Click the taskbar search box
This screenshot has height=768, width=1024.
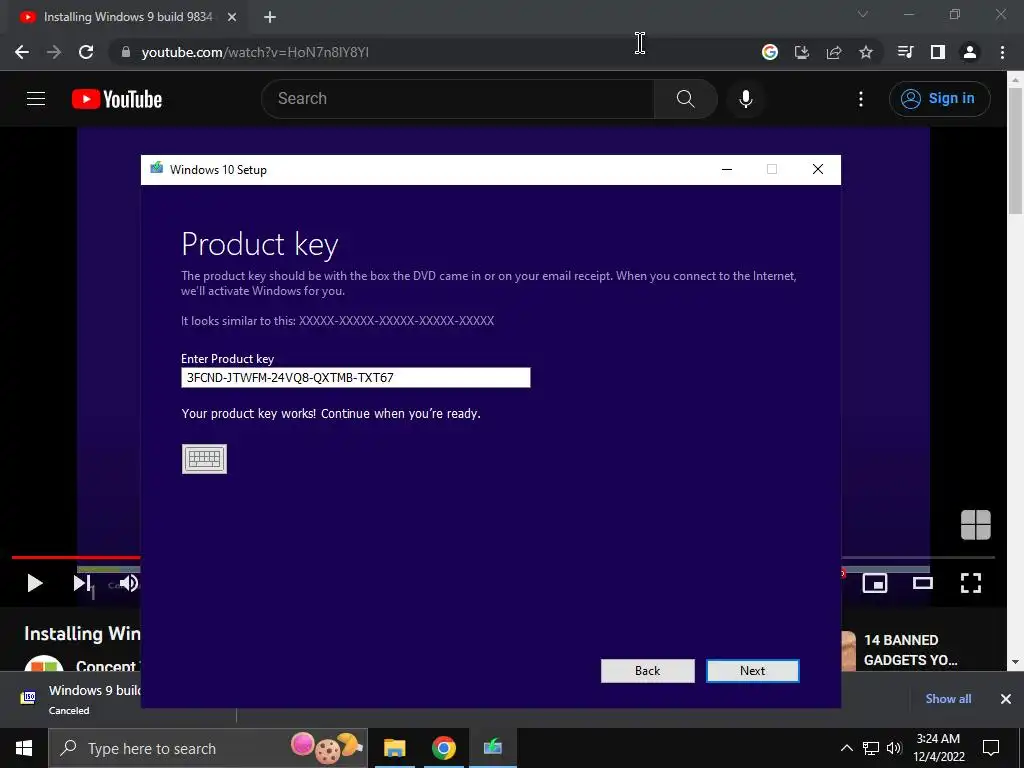(208, 748)
